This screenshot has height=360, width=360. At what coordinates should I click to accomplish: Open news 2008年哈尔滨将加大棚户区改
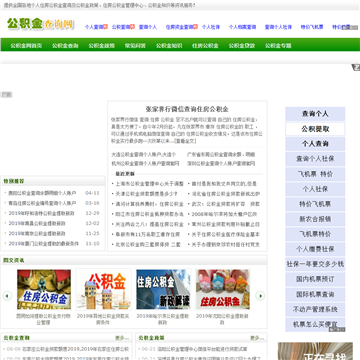tap(224, 214)
